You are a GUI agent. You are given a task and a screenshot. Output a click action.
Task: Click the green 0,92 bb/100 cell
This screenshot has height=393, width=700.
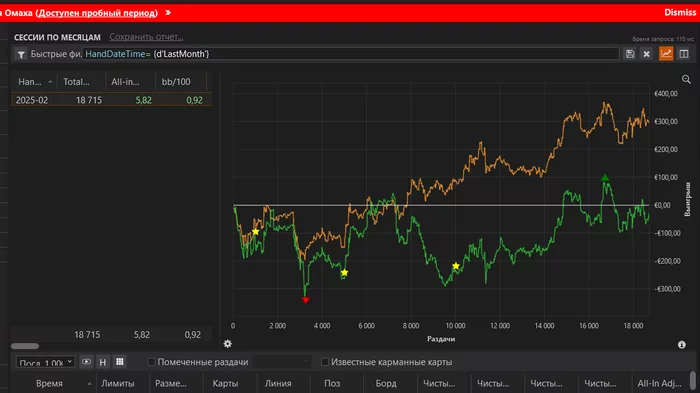click(194, 100)
